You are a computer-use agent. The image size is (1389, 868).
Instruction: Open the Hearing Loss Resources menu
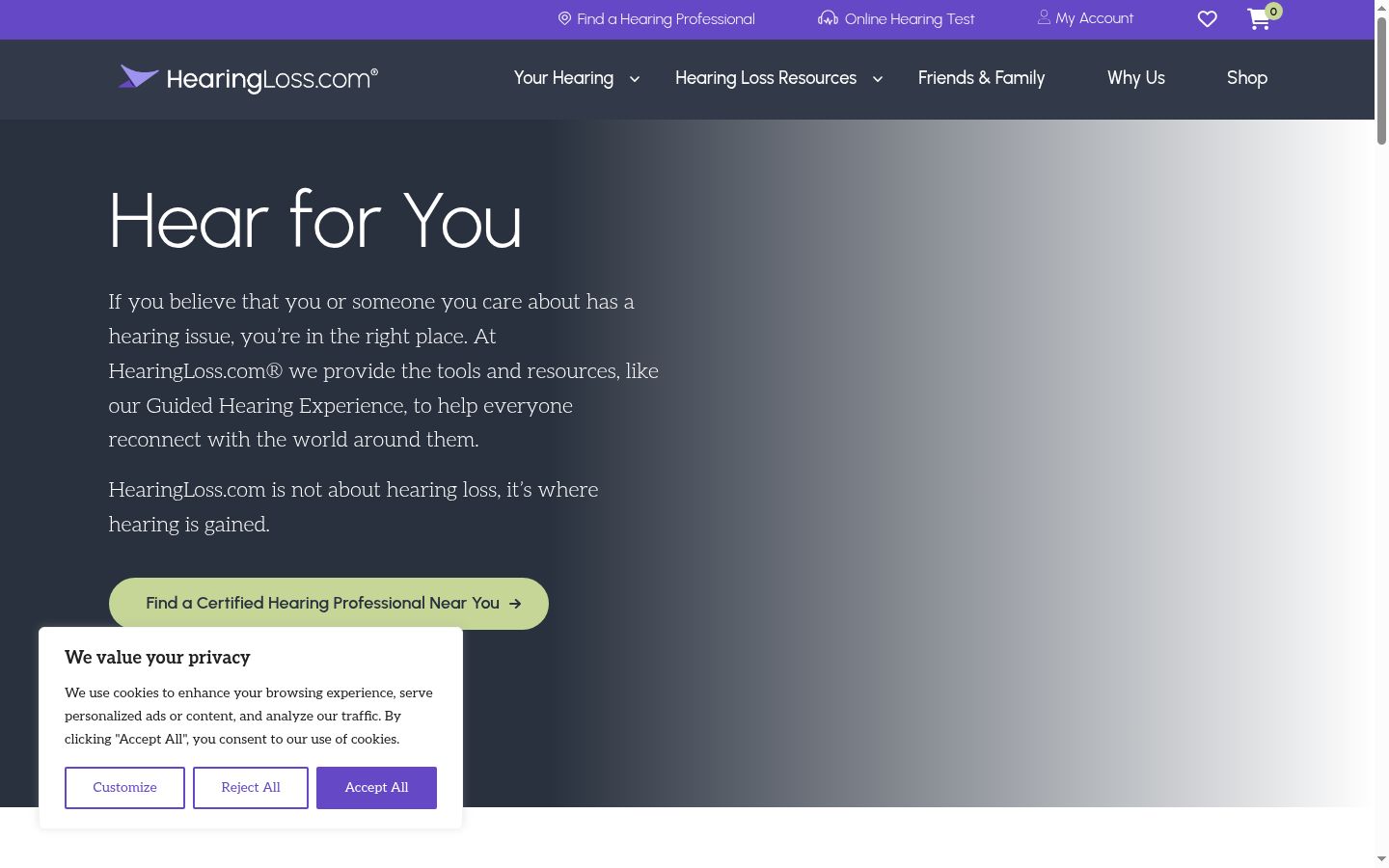766,78
